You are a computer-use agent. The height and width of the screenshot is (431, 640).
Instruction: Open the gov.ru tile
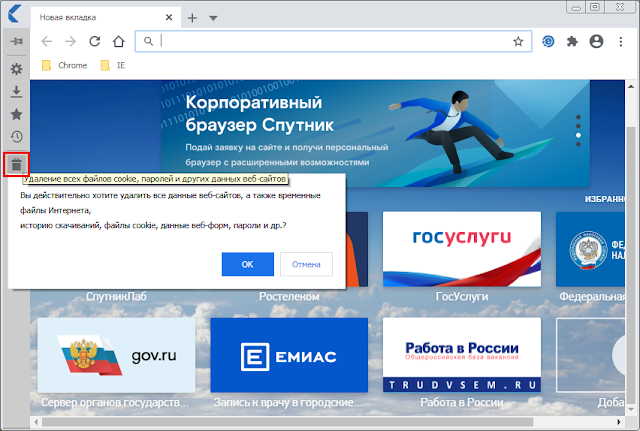(x=116, y=355)
